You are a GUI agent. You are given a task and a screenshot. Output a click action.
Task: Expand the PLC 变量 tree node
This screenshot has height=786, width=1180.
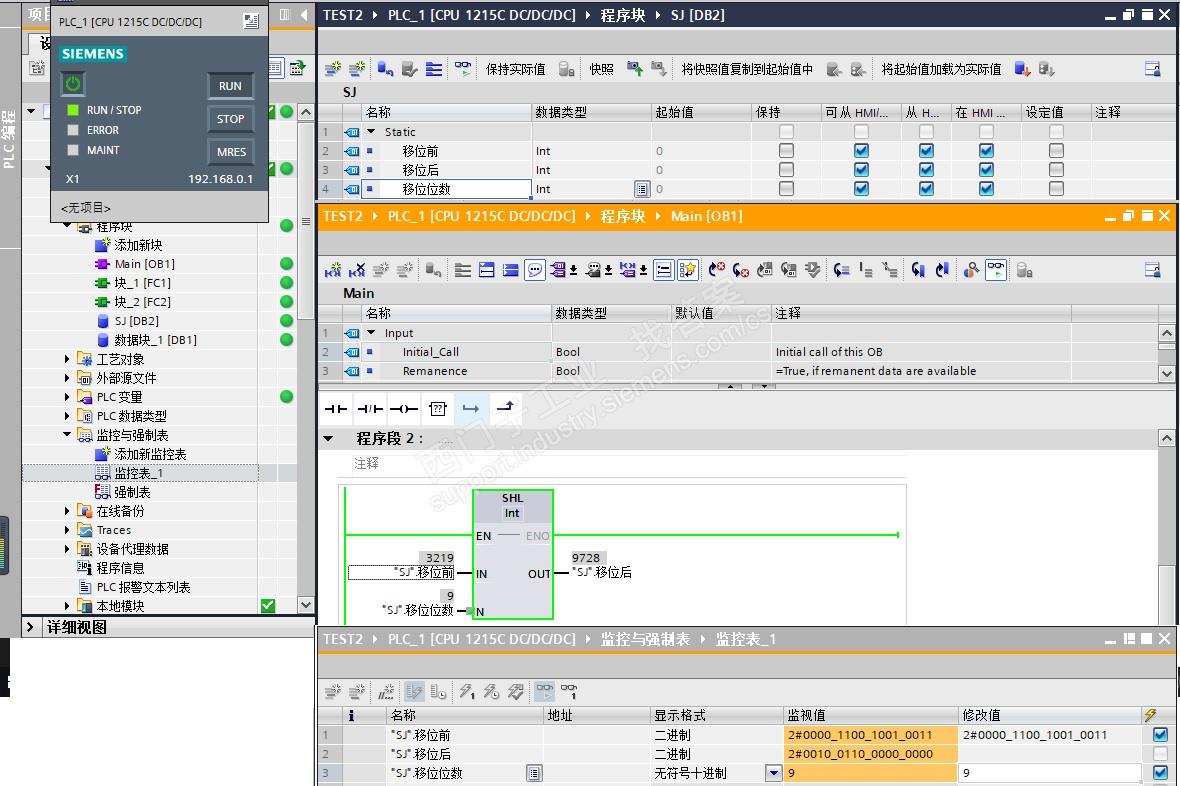click(x=67, y=397)
